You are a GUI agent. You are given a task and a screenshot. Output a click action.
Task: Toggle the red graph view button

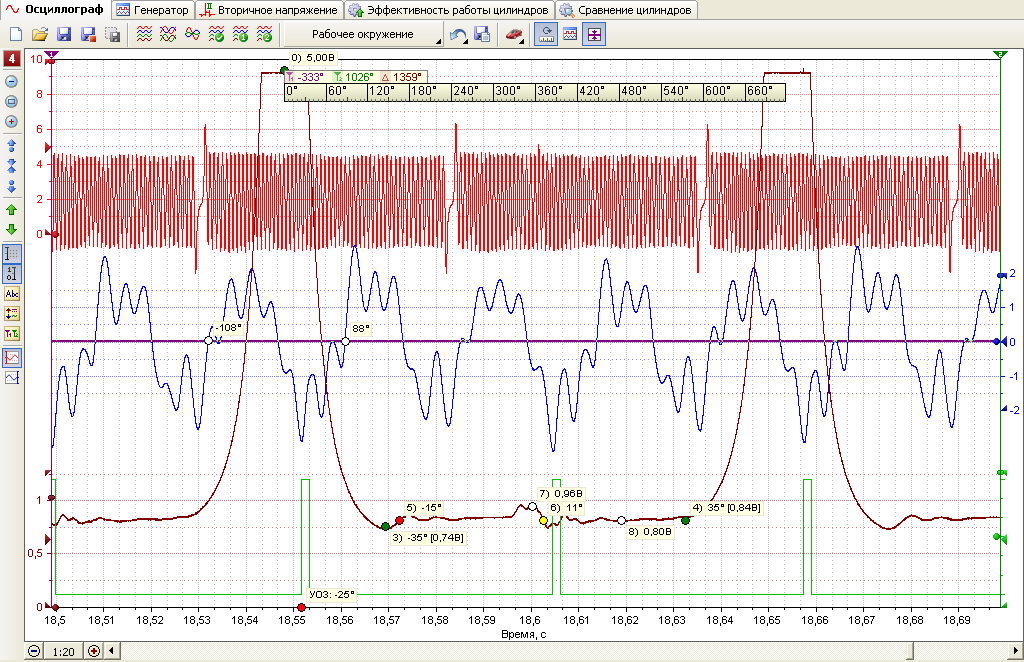tap(12, 358)
